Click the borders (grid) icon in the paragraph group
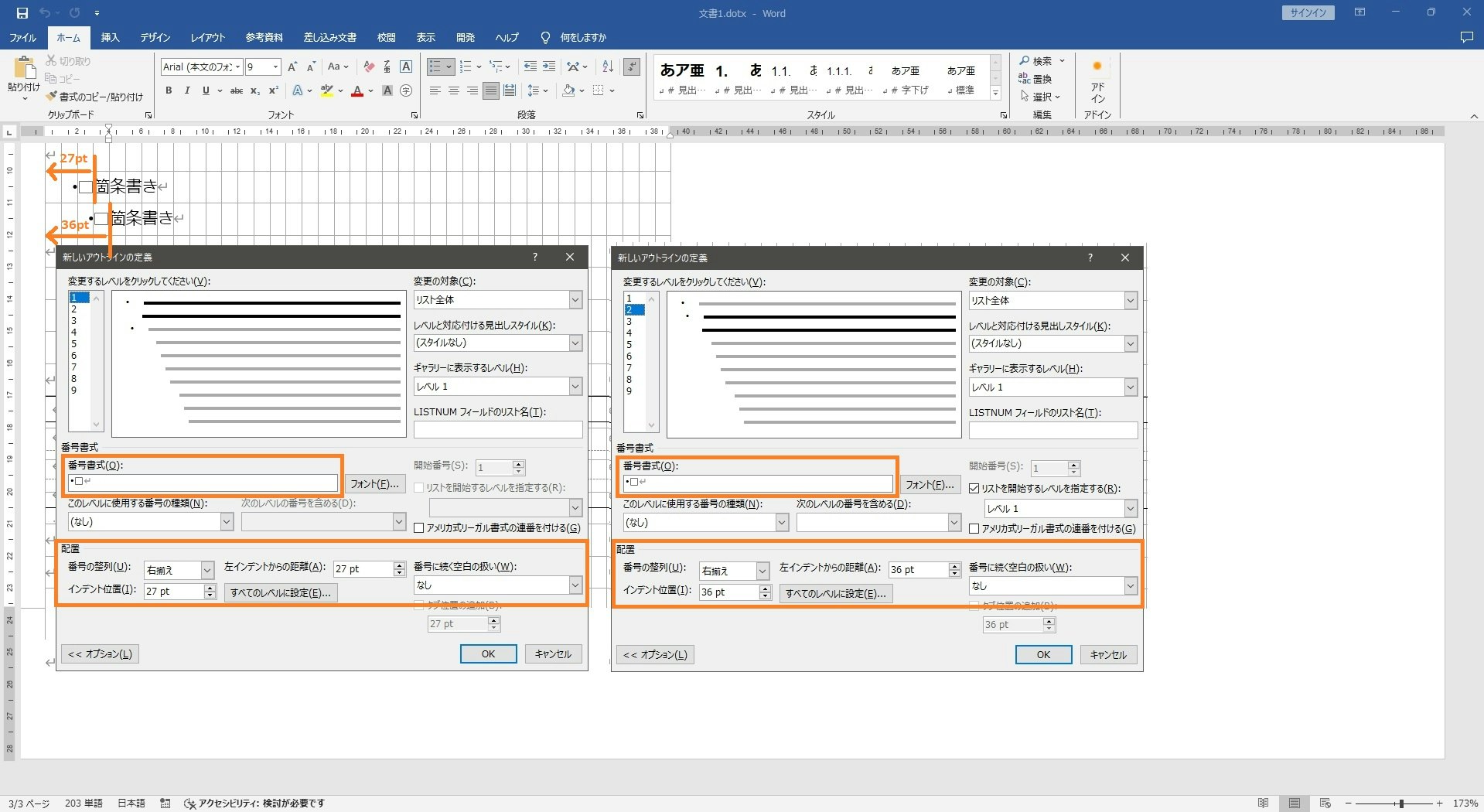Image resolution: width=1484 pixels, height=812 pixels. pyautogui.click(x=599, y=90)
